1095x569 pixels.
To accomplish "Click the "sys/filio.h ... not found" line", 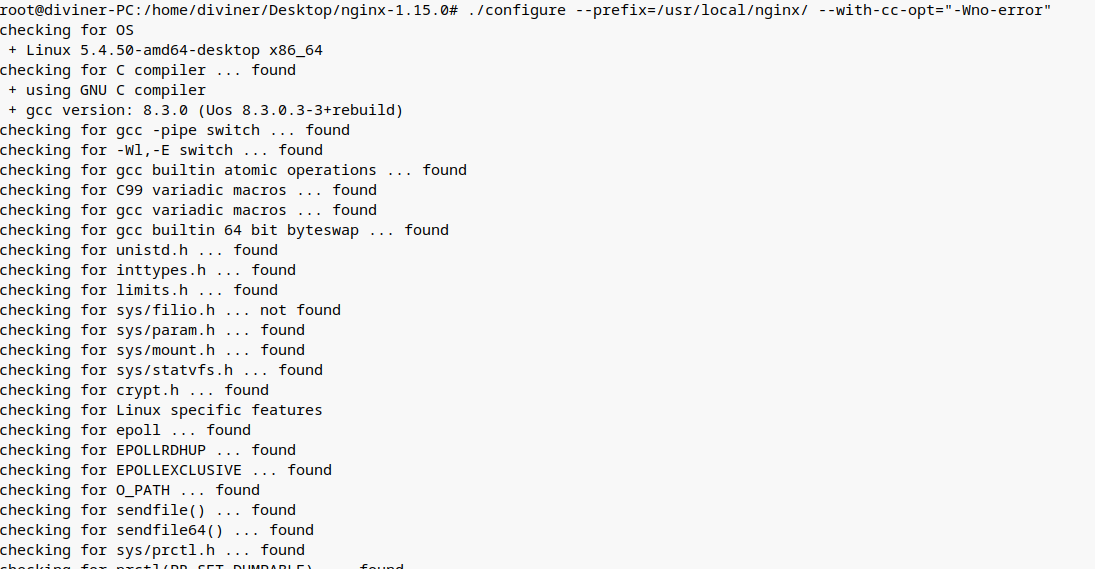I will click(170, 310).
